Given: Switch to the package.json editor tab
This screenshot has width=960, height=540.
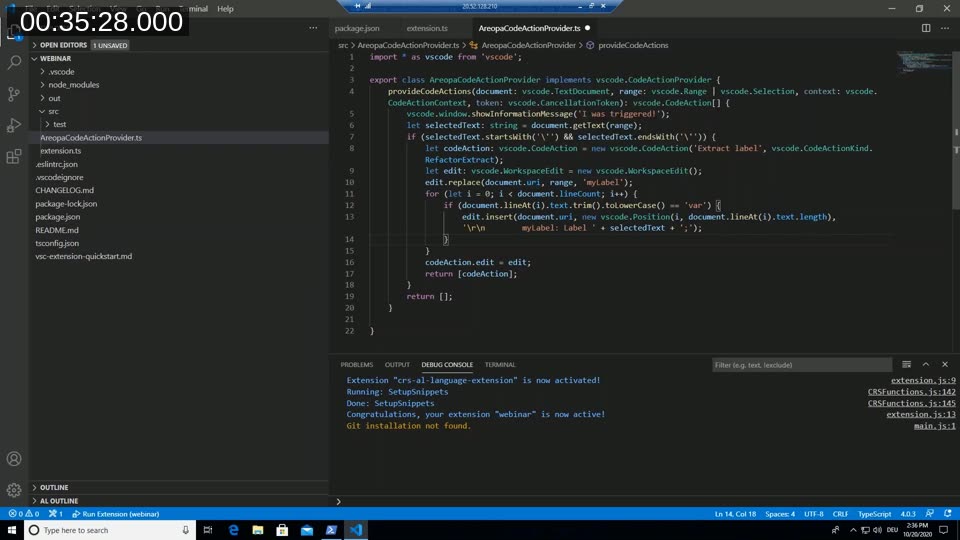Looking at the screenshot, I should point(357,28).
